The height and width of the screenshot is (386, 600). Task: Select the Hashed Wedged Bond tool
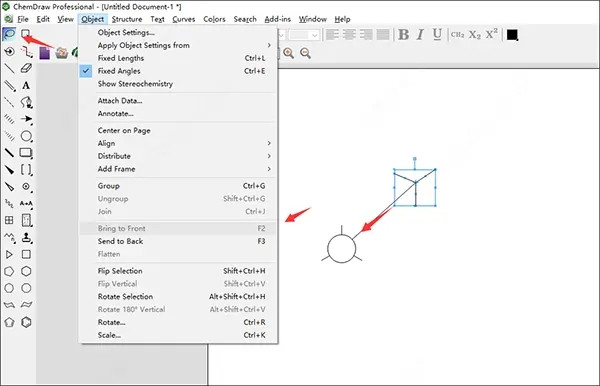(x=9, y=136)
